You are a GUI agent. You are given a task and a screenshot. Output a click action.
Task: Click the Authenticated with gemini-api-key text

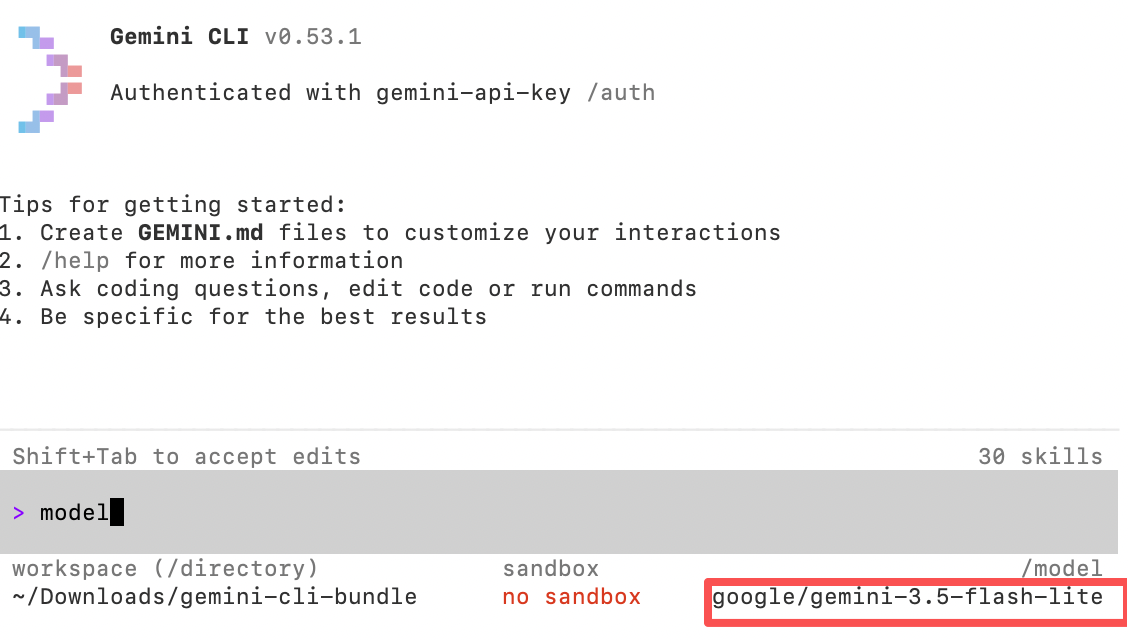tap(340, 93)
